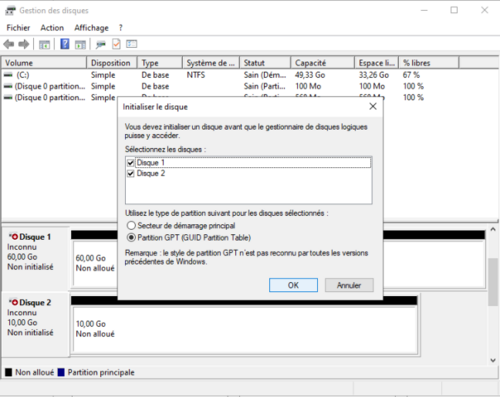Uncheck the Disque 2 checkbox in dialog
The width and height of the screenshot is (500, 397).
(x=131, y=173)
